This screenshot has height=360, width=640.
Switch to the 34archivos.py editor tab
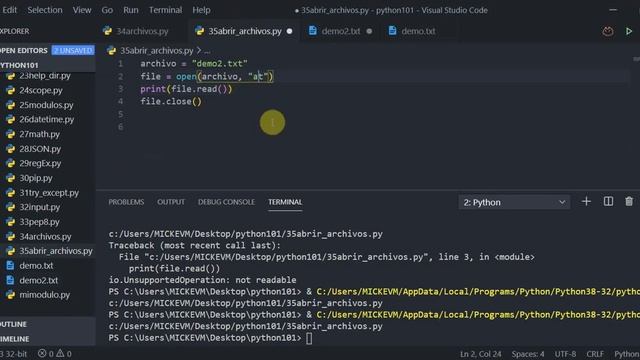[142, 31]
